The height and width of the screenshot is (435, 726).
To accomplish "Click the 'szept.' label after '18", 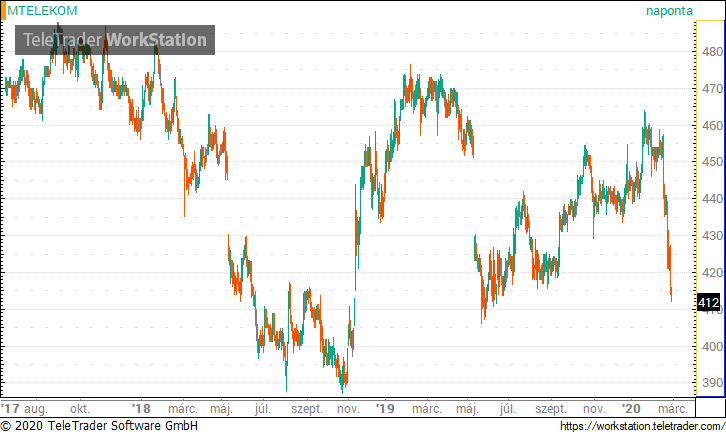I will coord(307,409).
